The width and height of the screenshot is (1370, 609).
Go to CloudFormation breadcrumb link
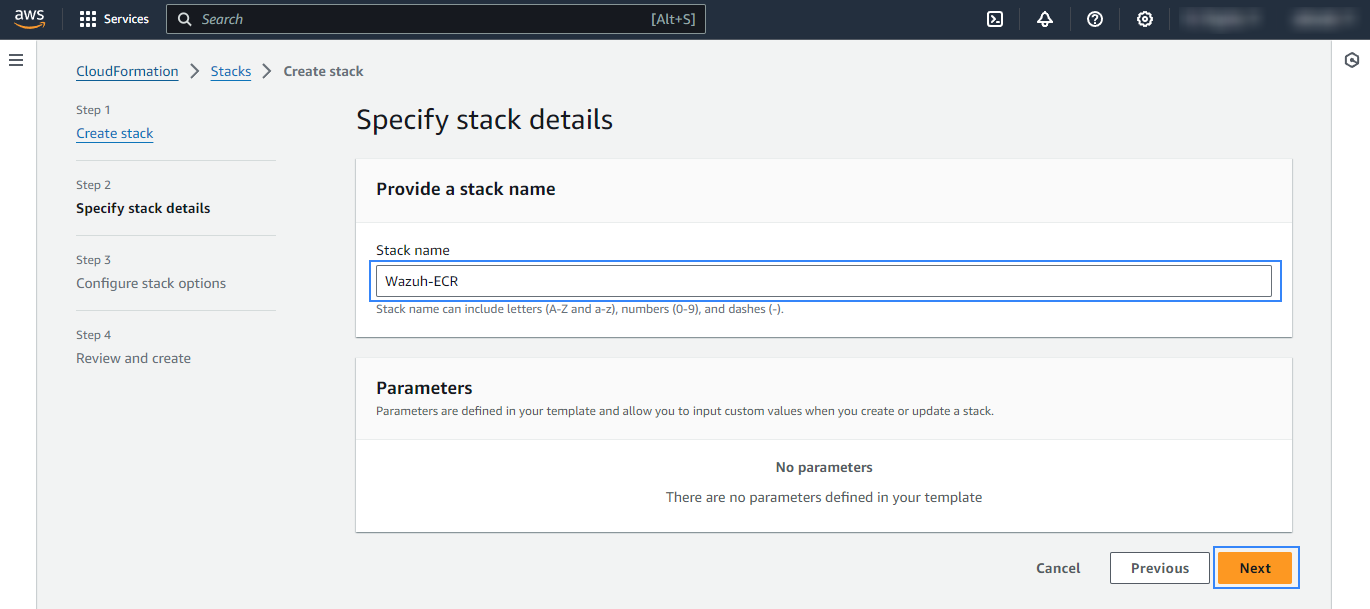pos(127,71)
